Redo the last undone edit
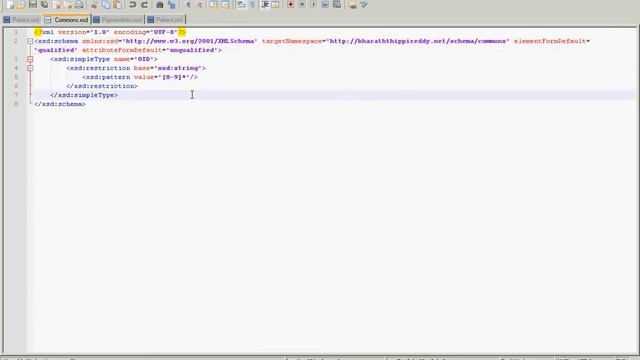640x360 pixels. [x=144, y=5]
